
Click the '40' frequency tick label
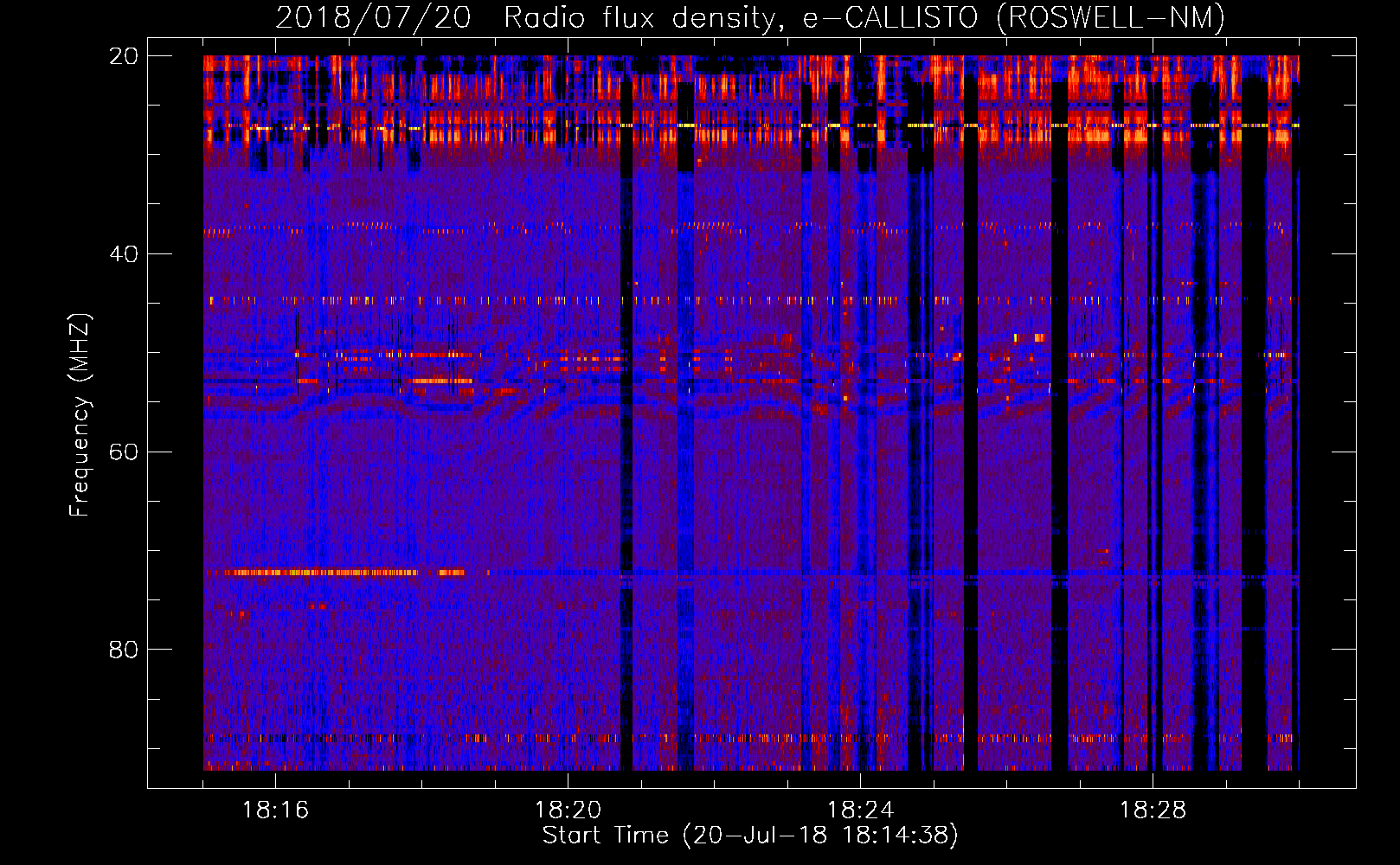pyautogui.click(x=124, y=254)
